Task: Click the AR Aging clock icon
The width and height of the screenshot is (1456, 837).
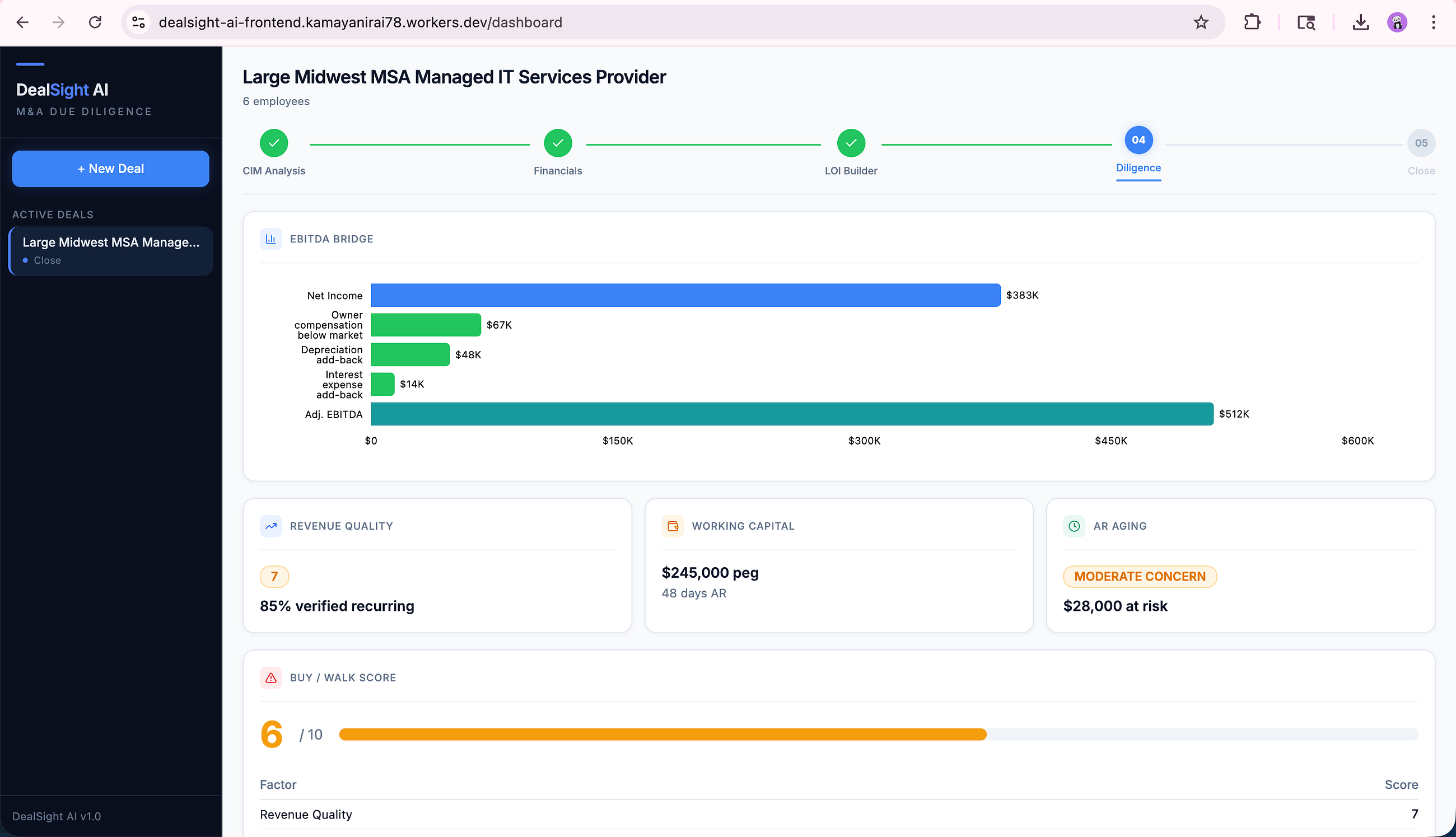Action: point(1074,526)
